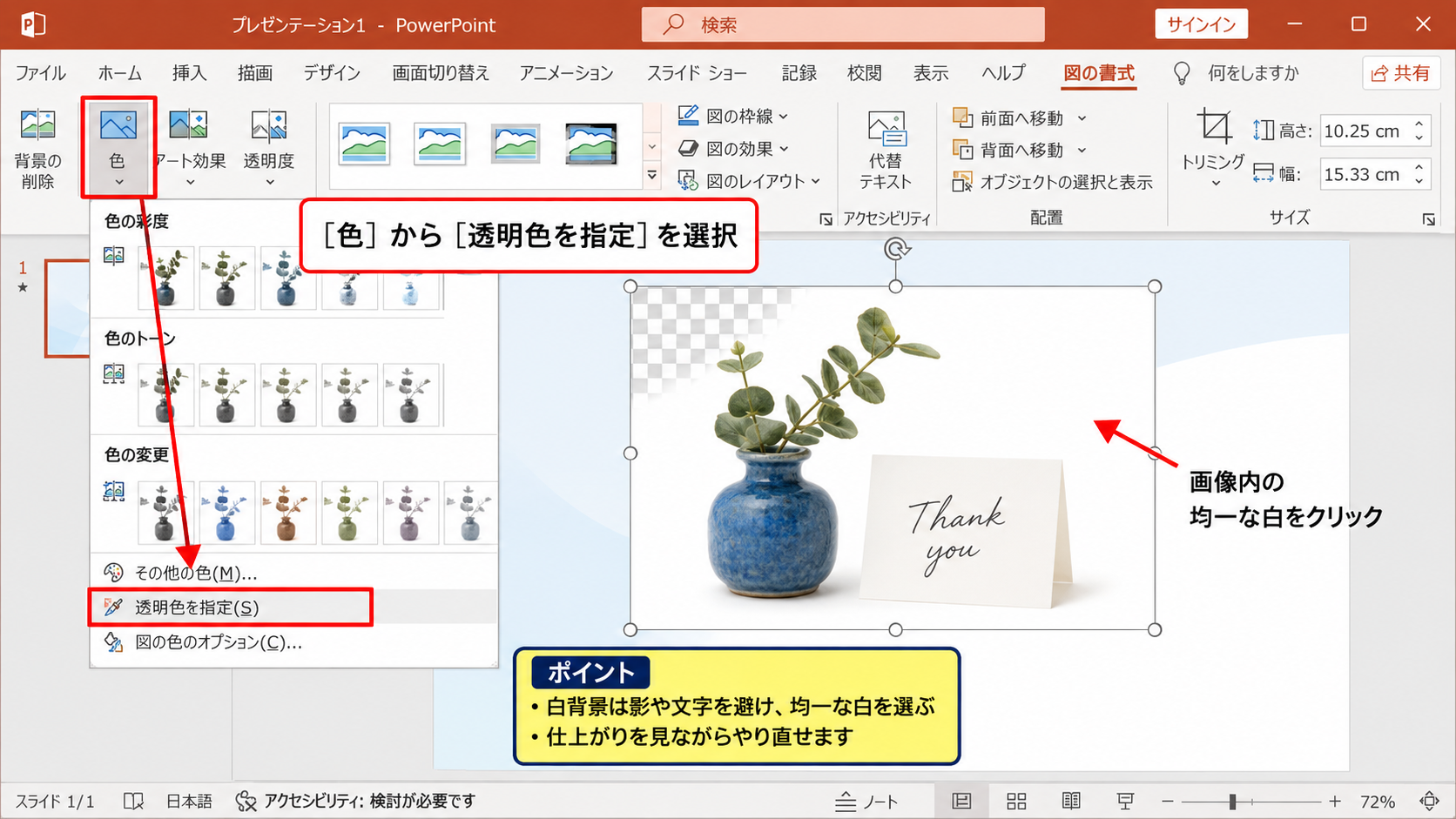Switch to the デザイン tab

tap(332, 73)
